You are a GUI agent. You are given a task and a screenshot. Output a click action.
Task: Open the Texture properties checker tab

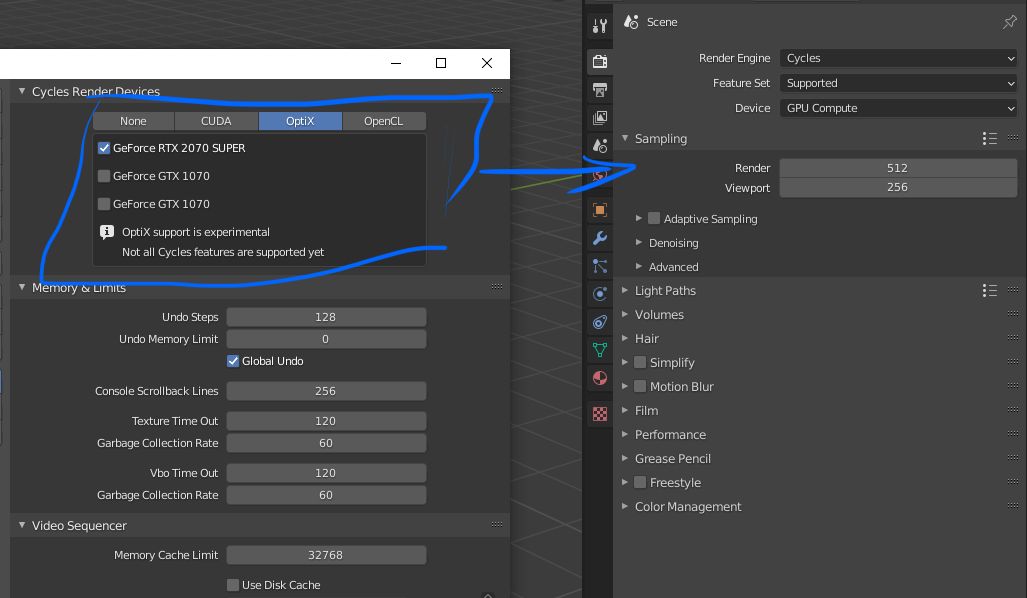[599, 414]
